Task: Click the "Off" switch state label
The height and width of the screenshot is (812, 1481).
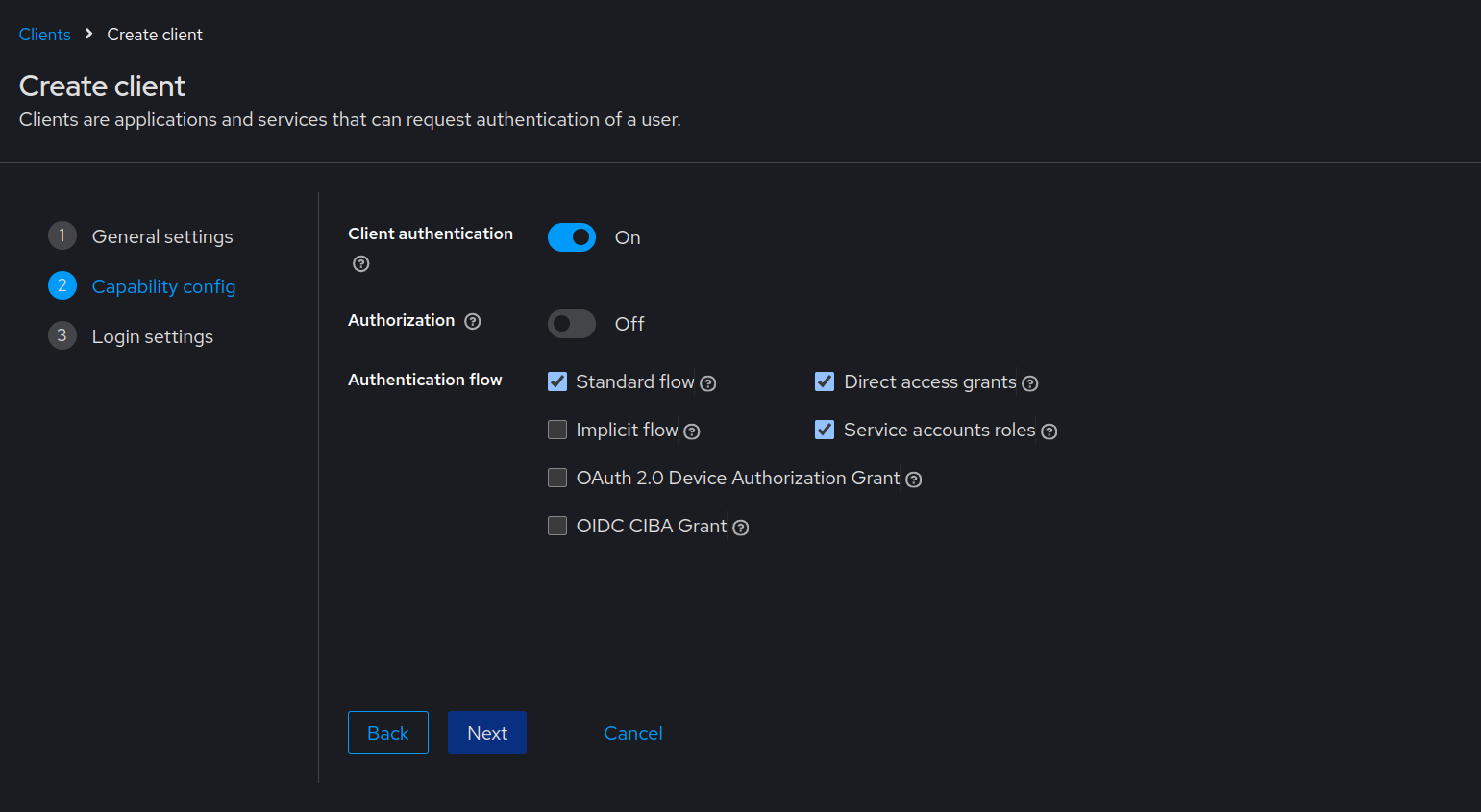Action: pos(629,324)
